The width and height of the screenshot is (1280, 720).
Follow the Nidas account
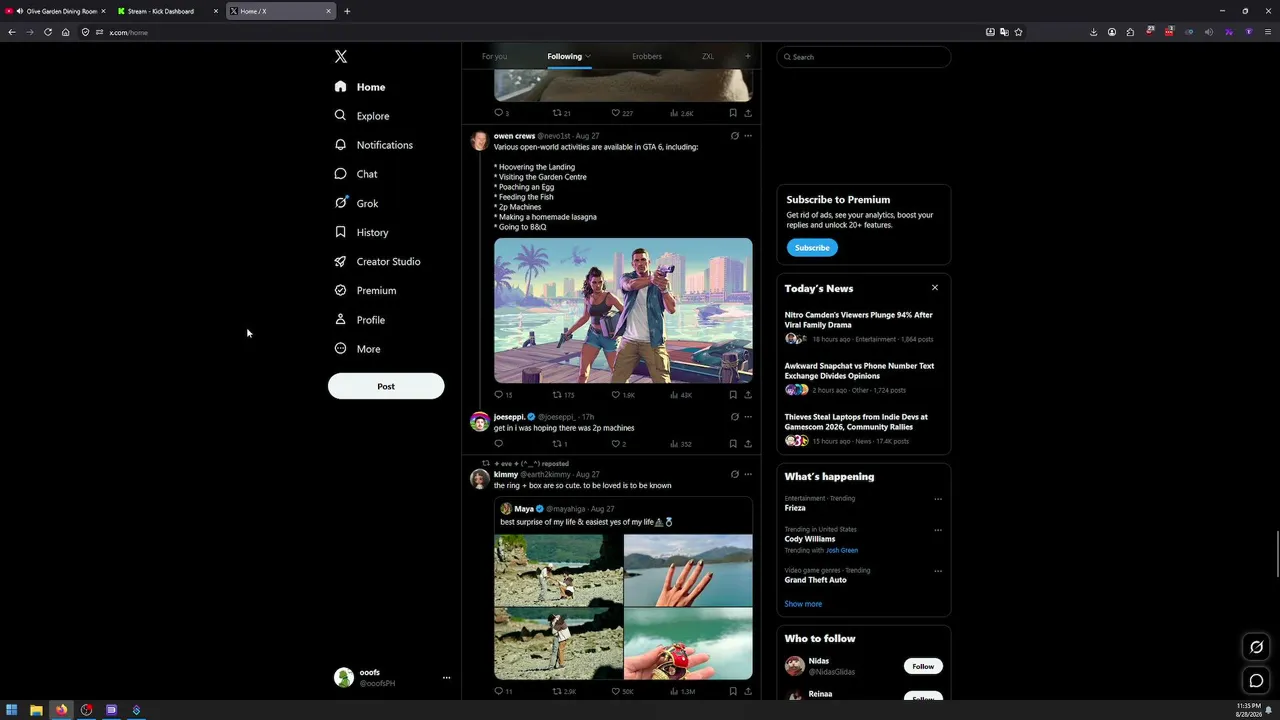point(923,666)
